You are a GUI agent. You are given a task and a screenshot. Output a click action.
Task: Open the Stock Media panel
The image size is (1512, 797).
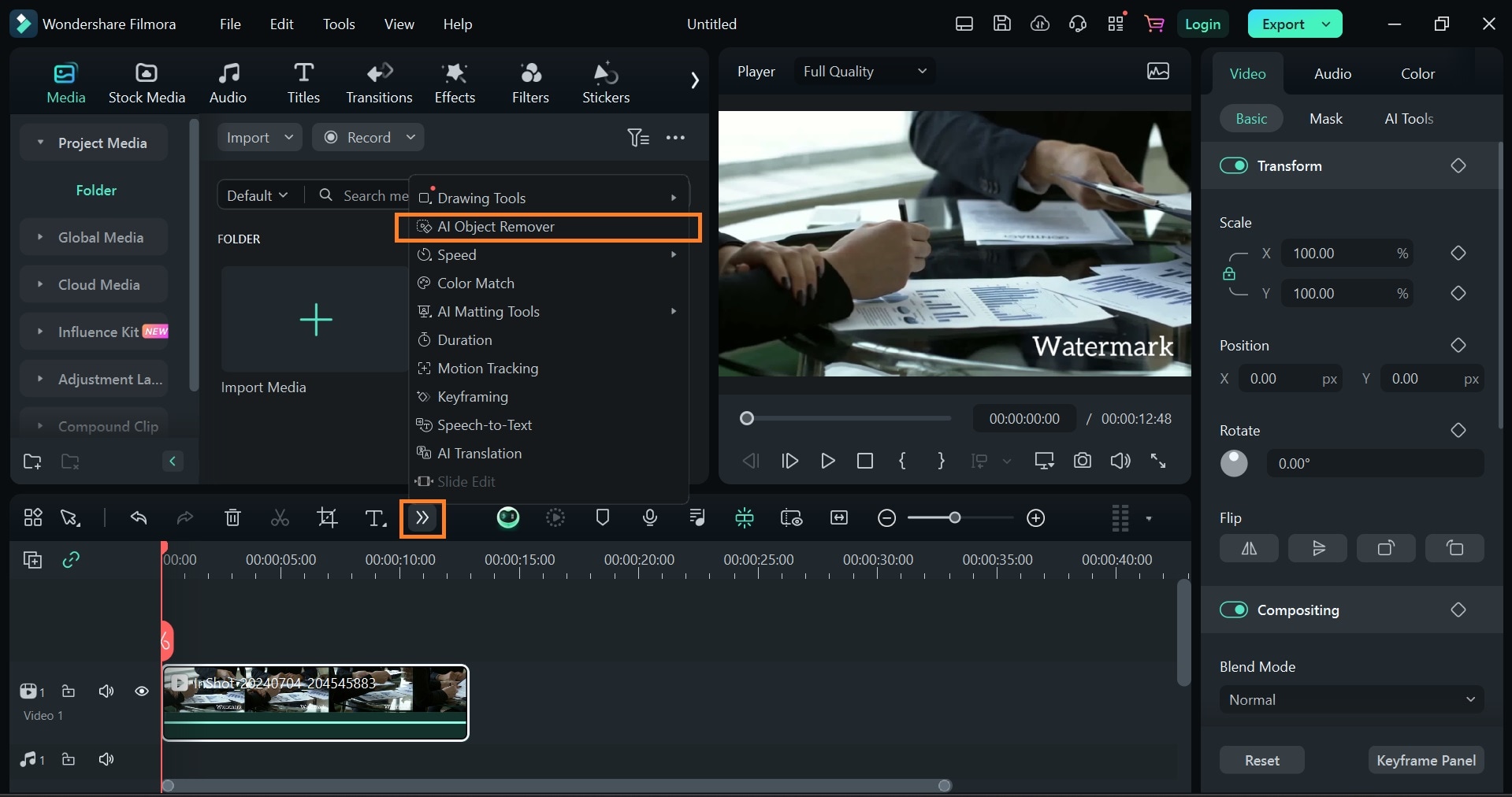point(147,83)
